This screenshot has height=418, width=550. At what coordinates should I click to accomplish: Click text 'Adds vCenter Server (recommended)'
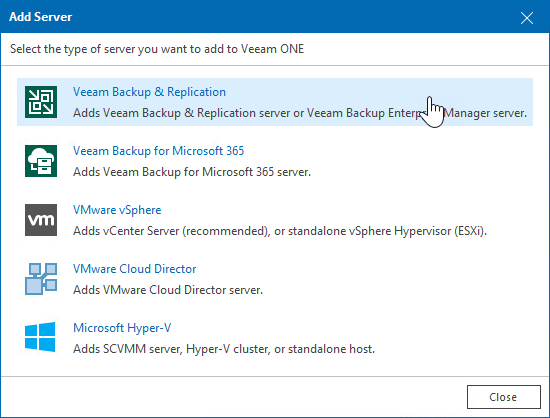(x=171, y=231)
